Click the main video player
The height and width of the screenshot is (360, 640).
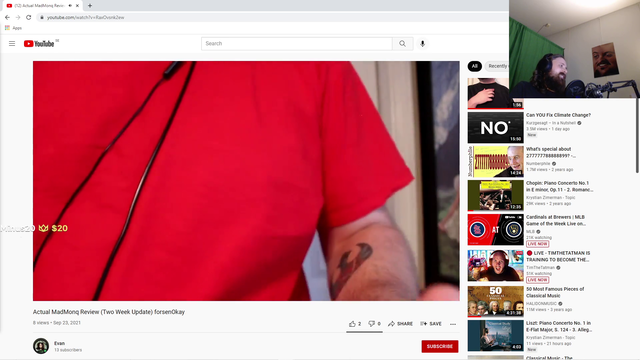(x=246, y=181)
